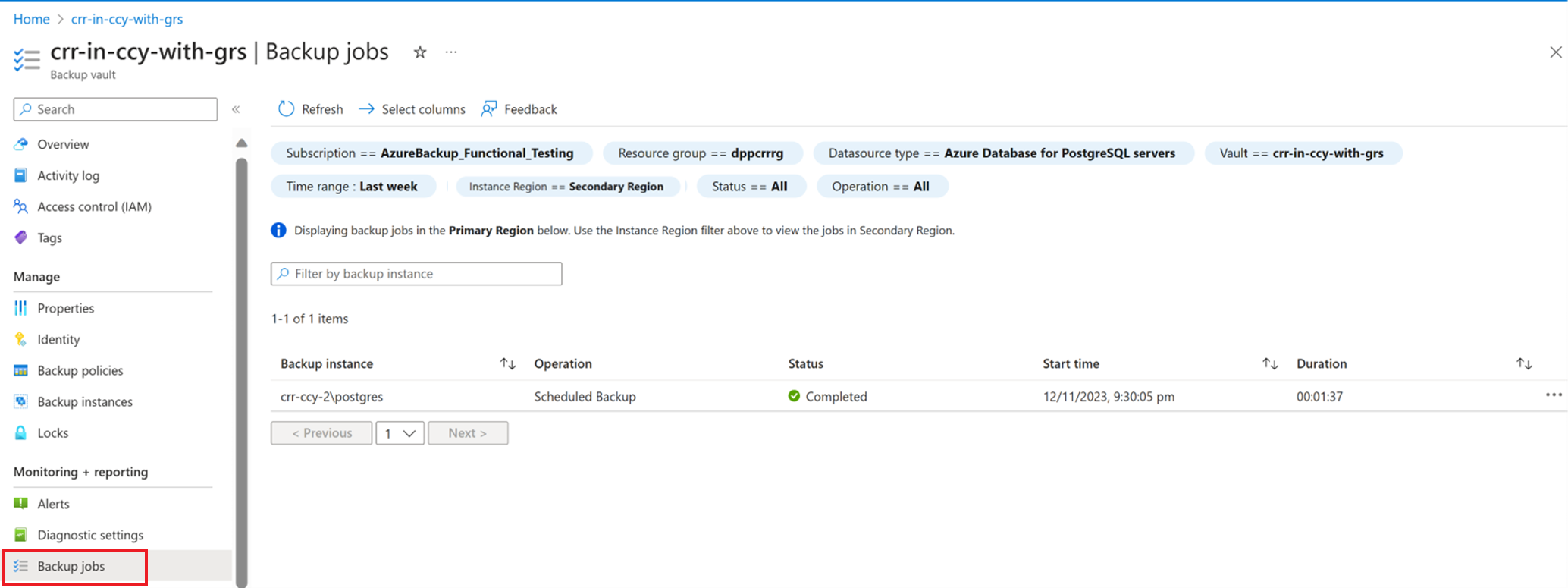Open the crr-ccy-2\postgres backup instance
This screenshot has height=588, width=1568.
pyautogui.click(x=331, y=396)
